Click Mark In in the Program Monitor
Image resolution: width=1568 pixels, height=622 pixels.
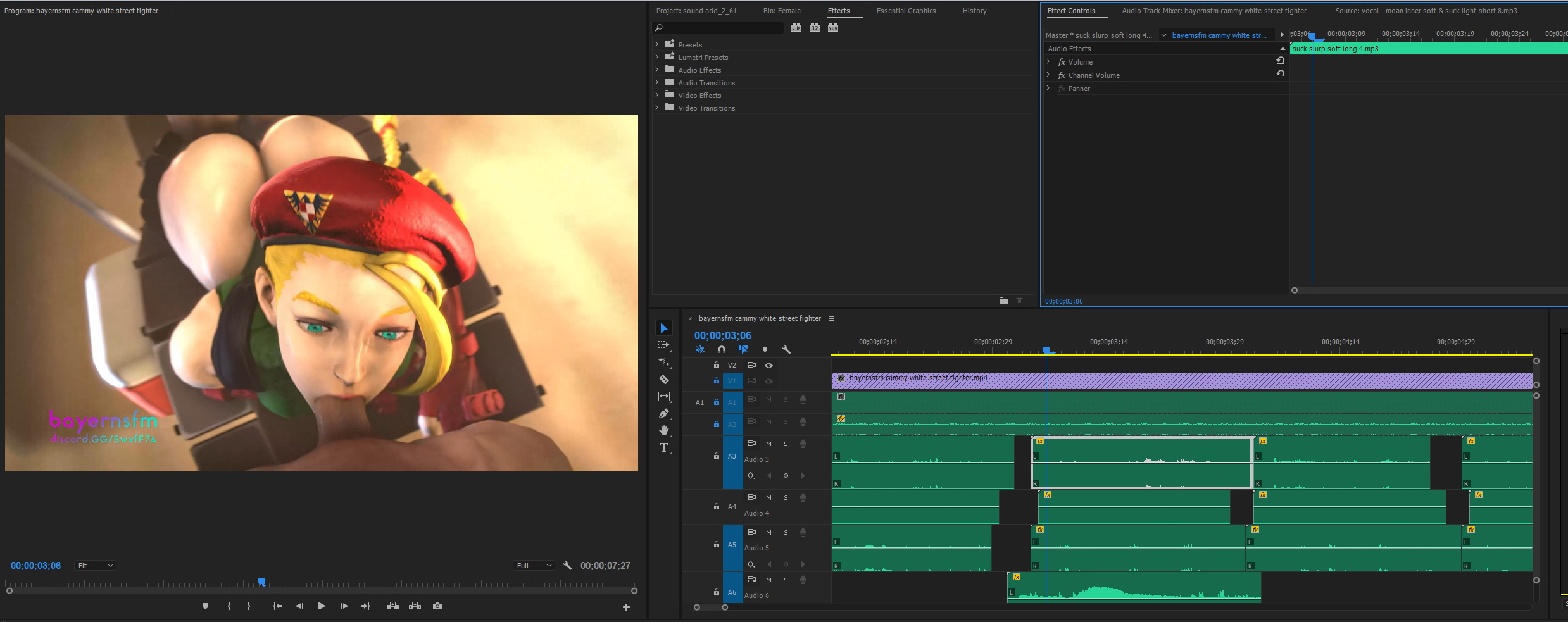point(229,606)
